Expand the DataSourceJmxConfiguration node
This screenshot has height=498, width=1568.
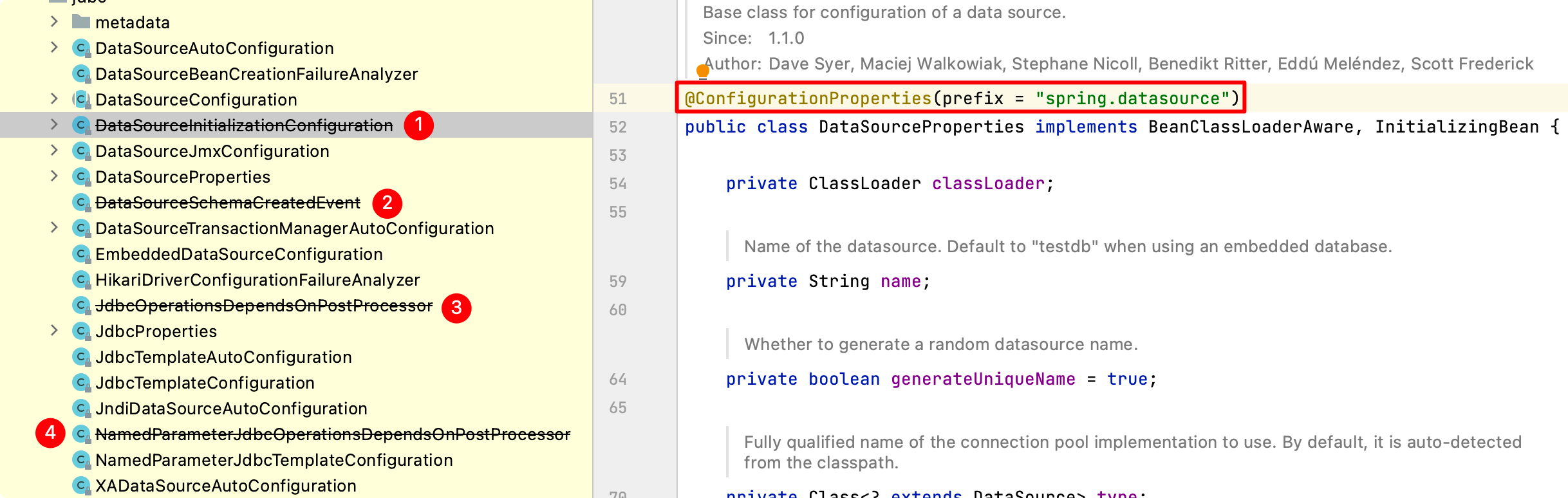(x=54, y=151)
